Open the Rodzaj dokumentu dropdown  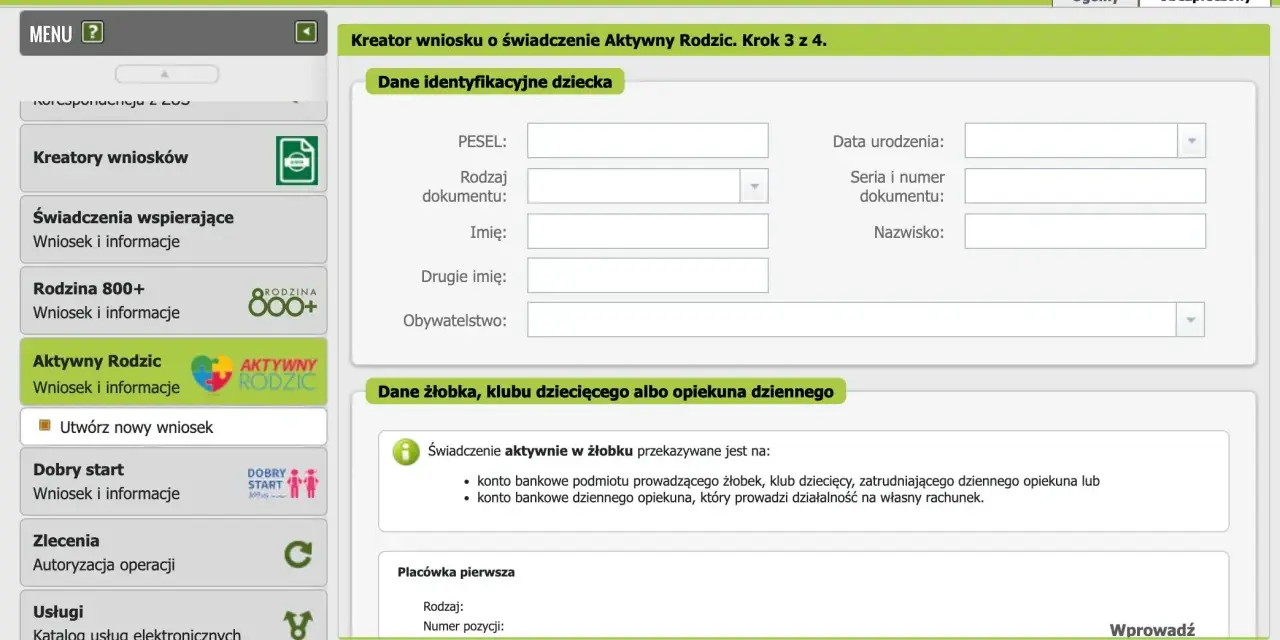pyautogui.click(x=754, y=186)
